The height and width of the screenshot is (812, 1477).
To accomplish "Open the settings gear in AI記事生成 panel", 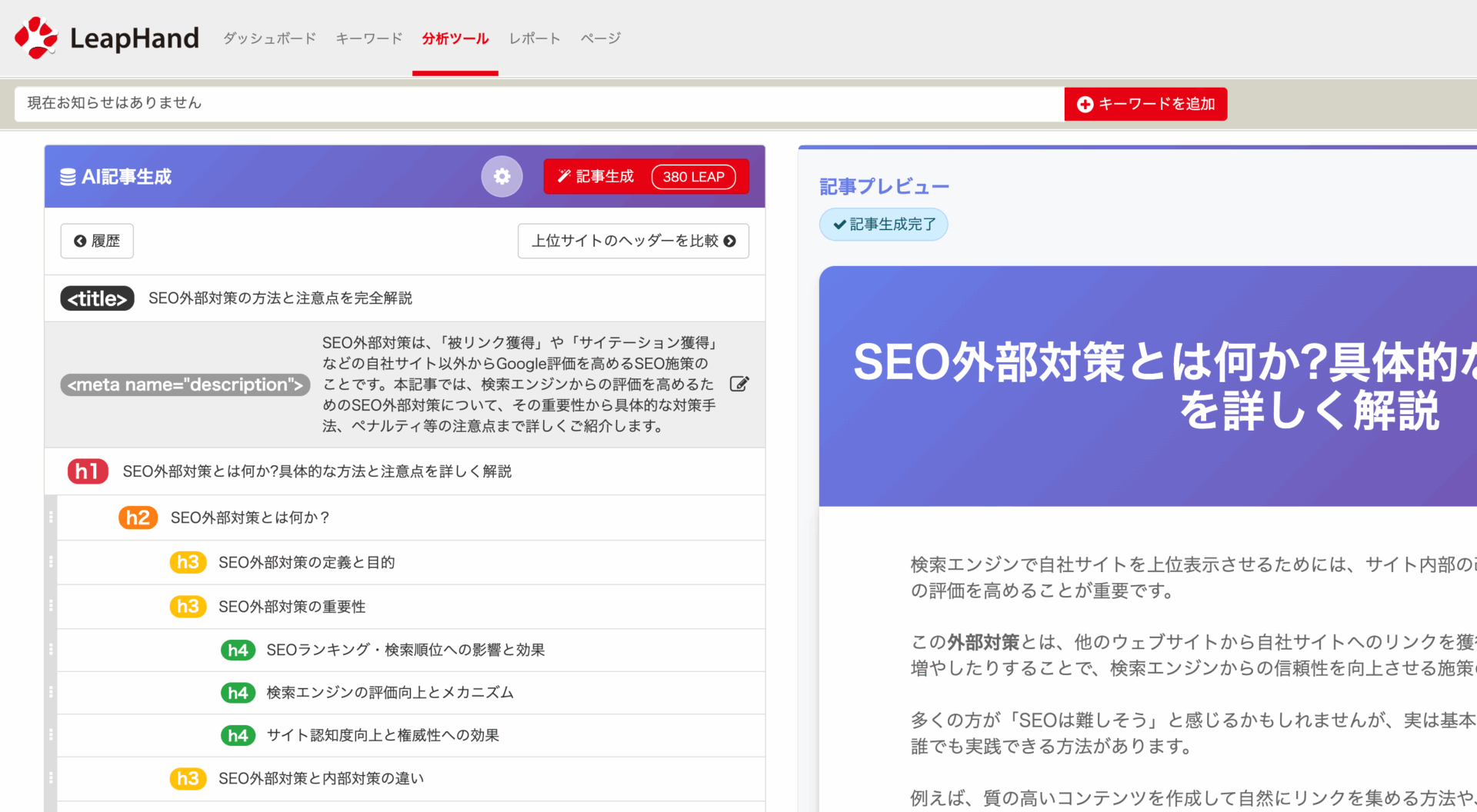I will point(502,176).
